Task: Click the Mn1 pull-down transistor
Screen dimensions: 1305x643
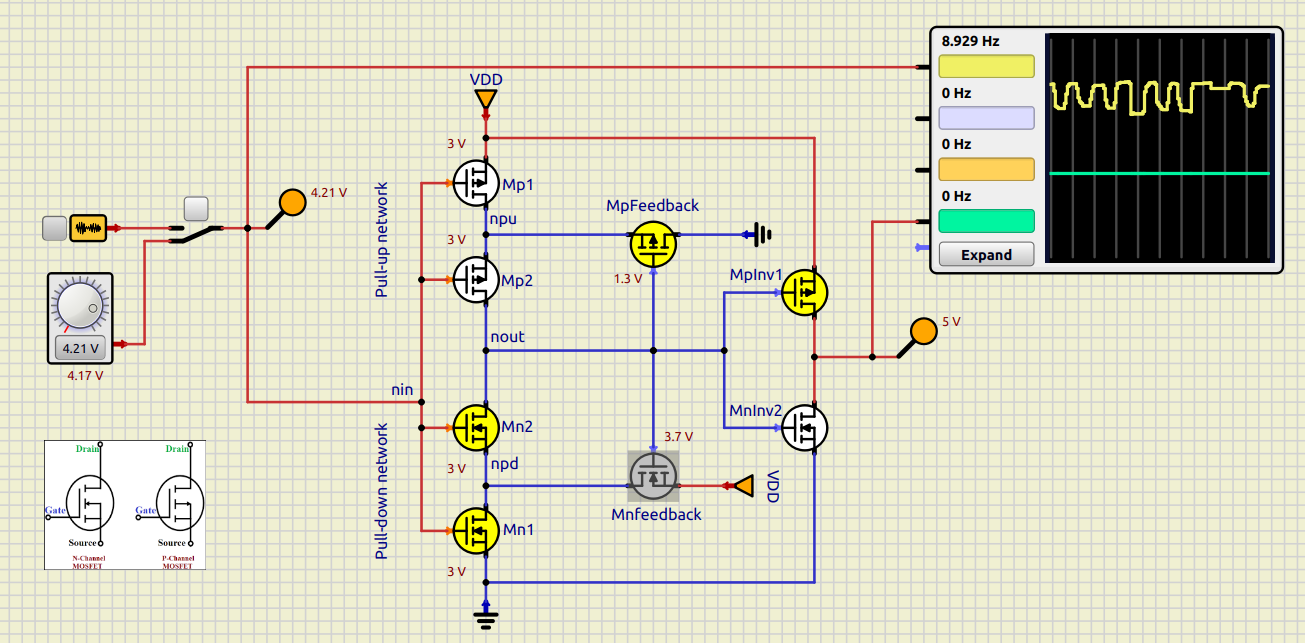Action: pyautogui.click(x=477, y=530)
